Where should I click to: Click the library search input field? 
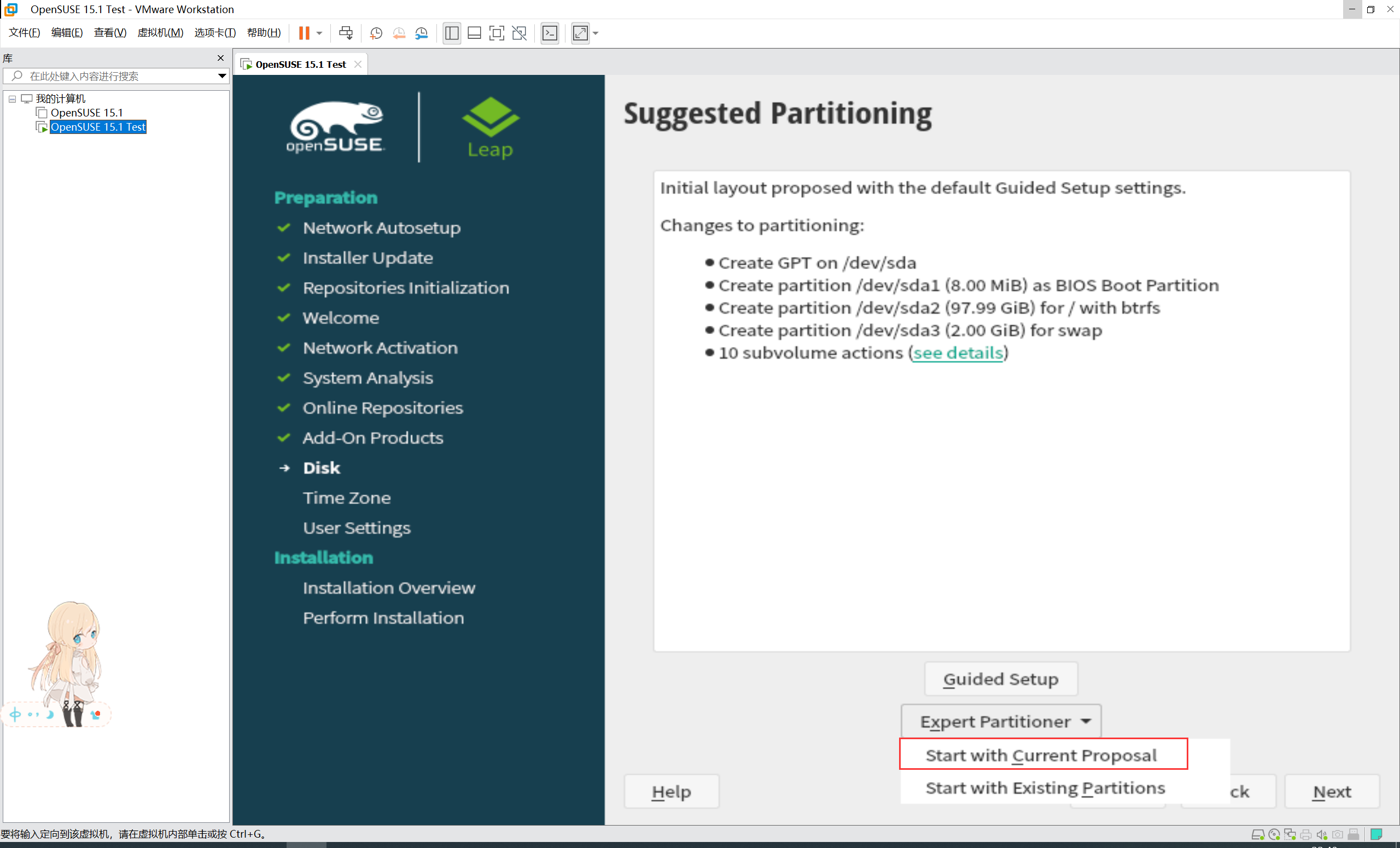click(x=114, y=76)
